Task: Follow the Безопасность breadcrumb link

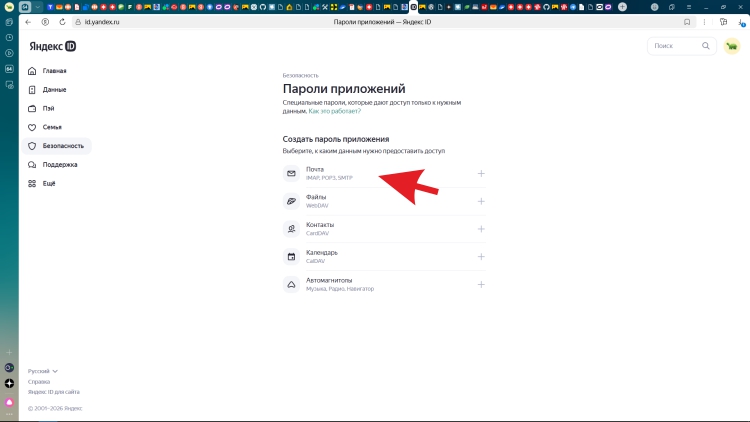Action: 300,75
